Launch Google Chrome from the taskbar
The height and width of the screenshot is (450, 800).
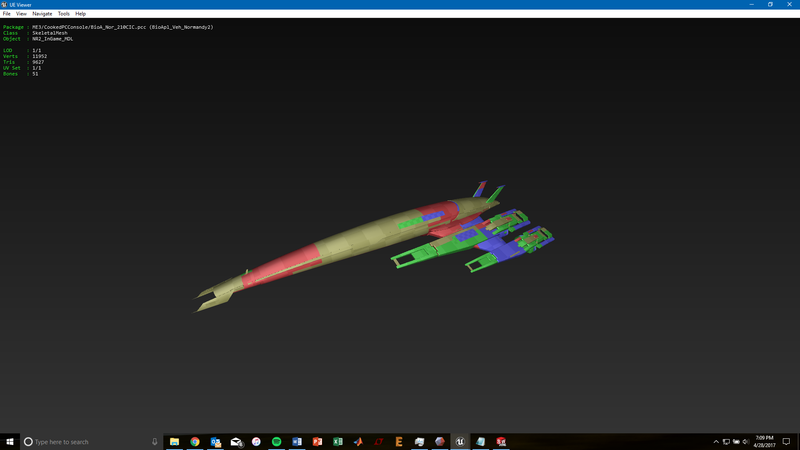(195, 442)
